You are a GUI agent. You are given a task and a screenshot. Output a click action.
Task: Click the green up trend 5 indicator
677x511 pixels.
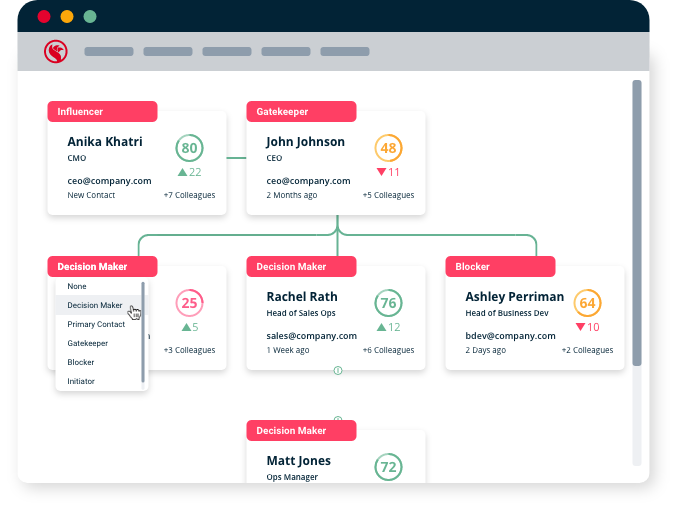190,327
